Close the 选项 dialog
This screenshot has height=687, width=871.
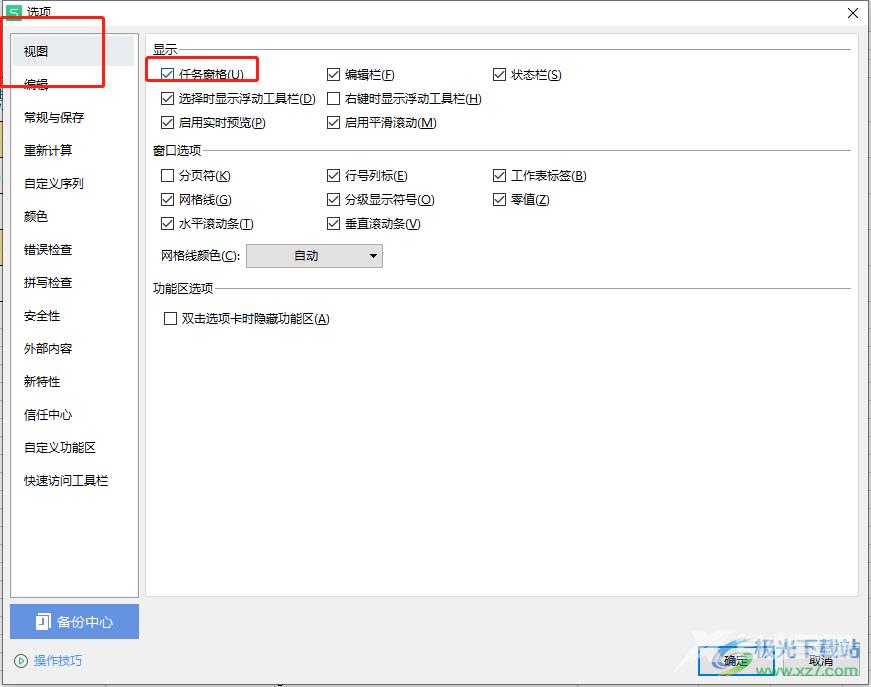tap(853, 13)
